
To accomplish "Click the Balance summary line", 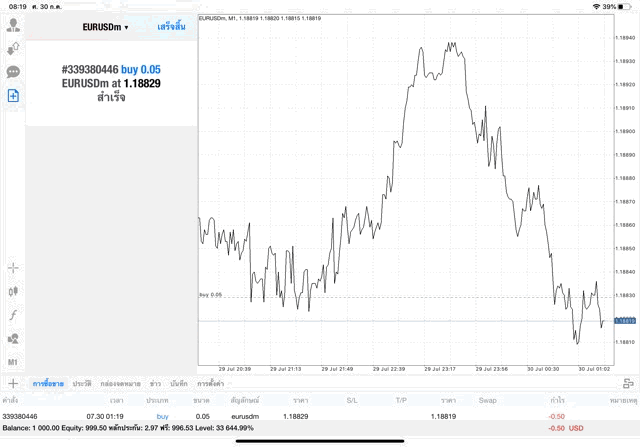I will [x=128, y=428].
